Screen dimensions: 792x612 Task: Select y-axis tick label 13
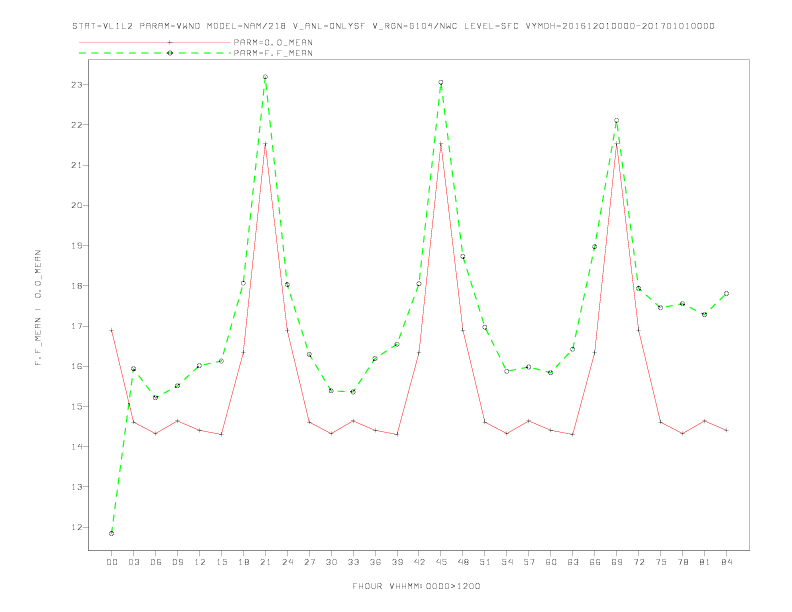(76, 487)
